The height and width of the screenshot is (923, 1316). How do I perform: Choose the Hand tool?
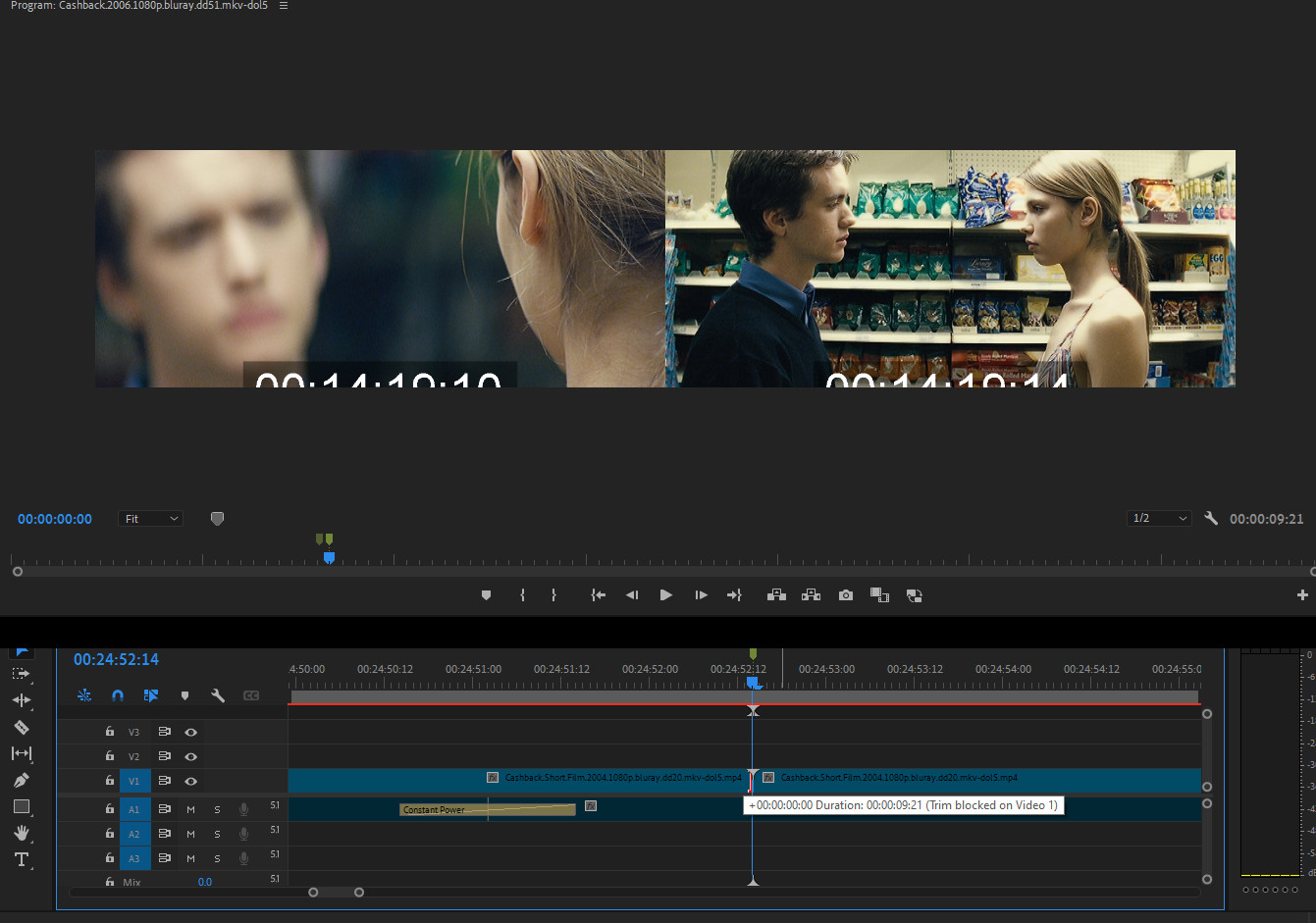[x=21, y=833]
